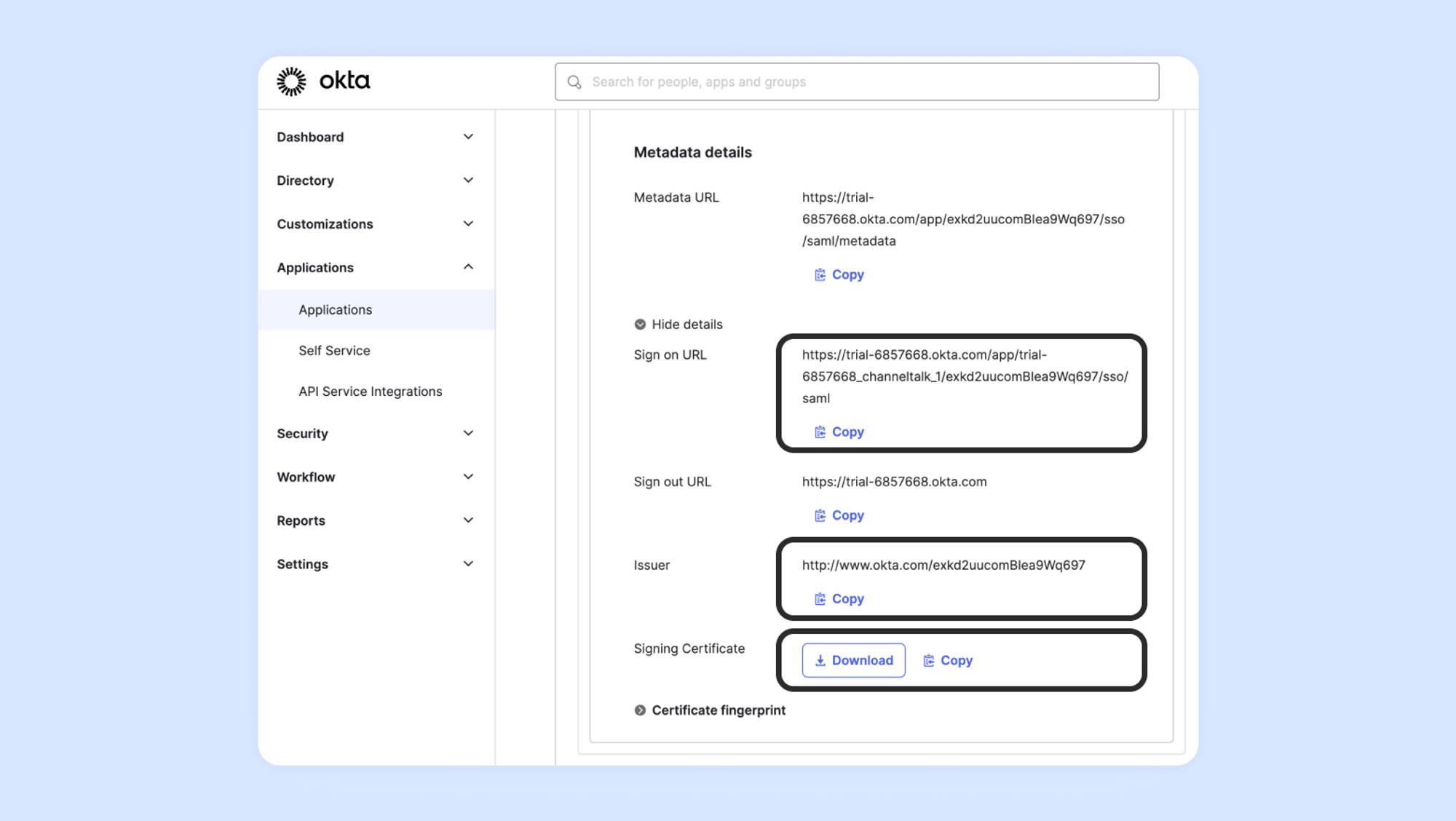Open the Self Service sidebar item

(334, 350)
